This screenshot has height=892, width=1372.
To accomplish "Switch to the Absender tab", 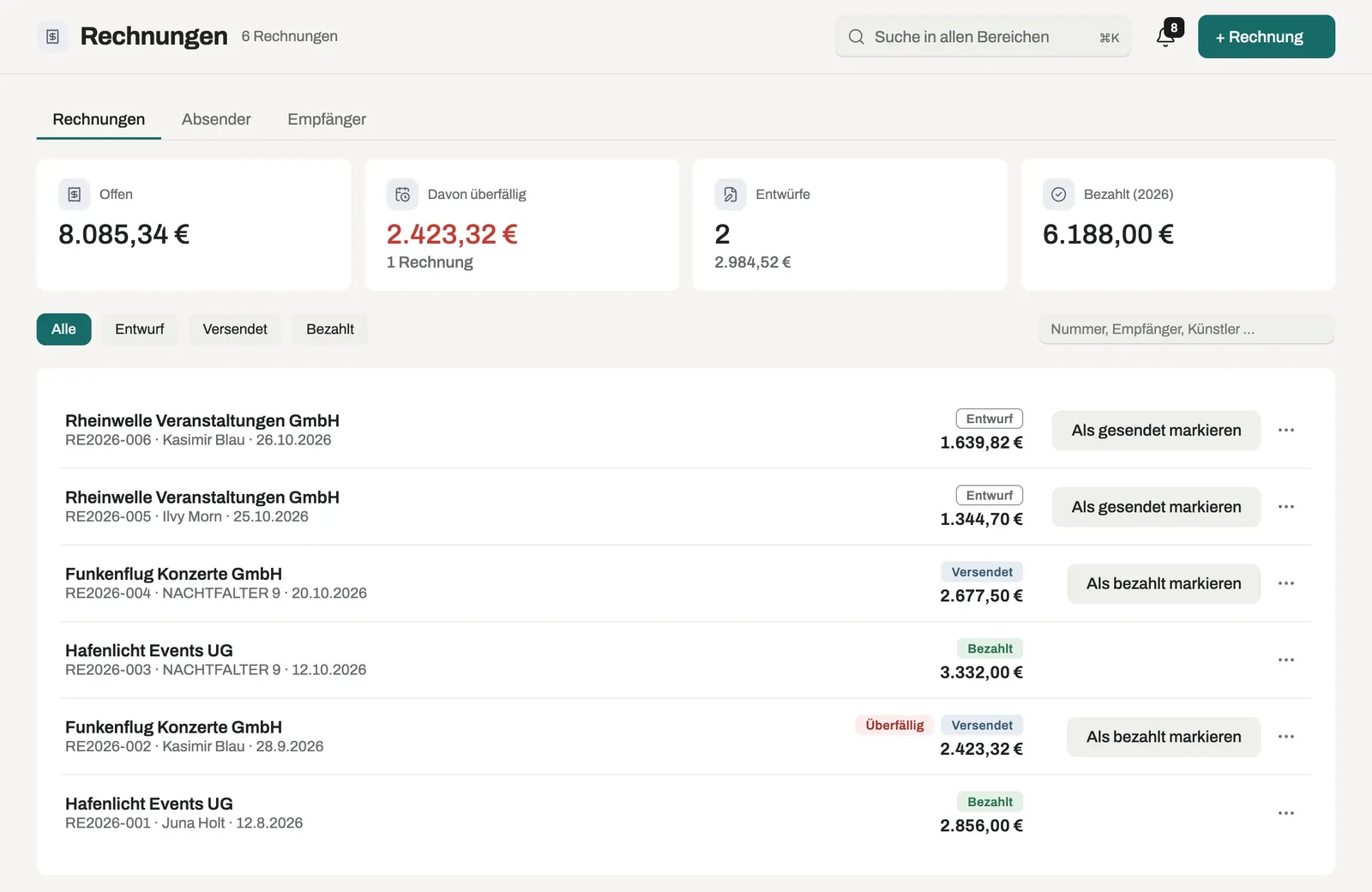I will pyautogui.click(x=216, y=119).
